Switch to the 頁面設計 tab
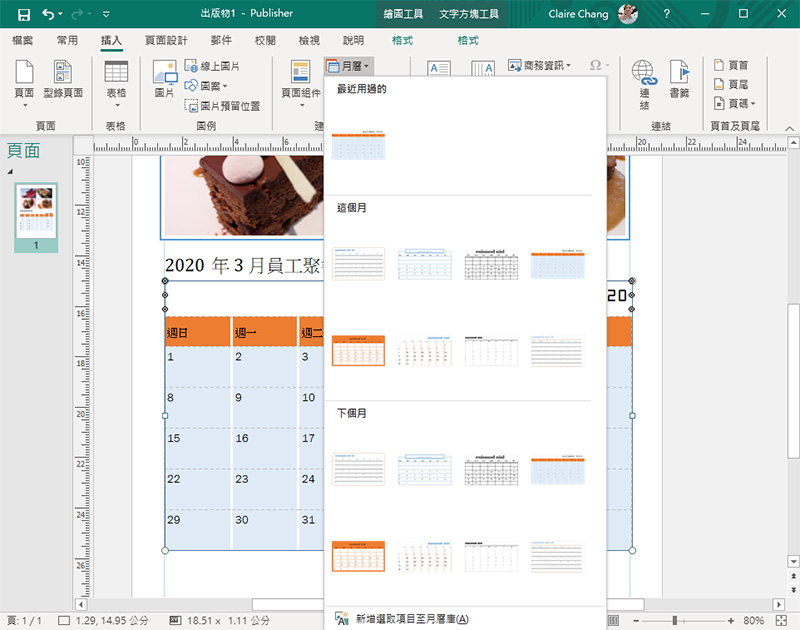The image size is (800, 630). [166, 40]
